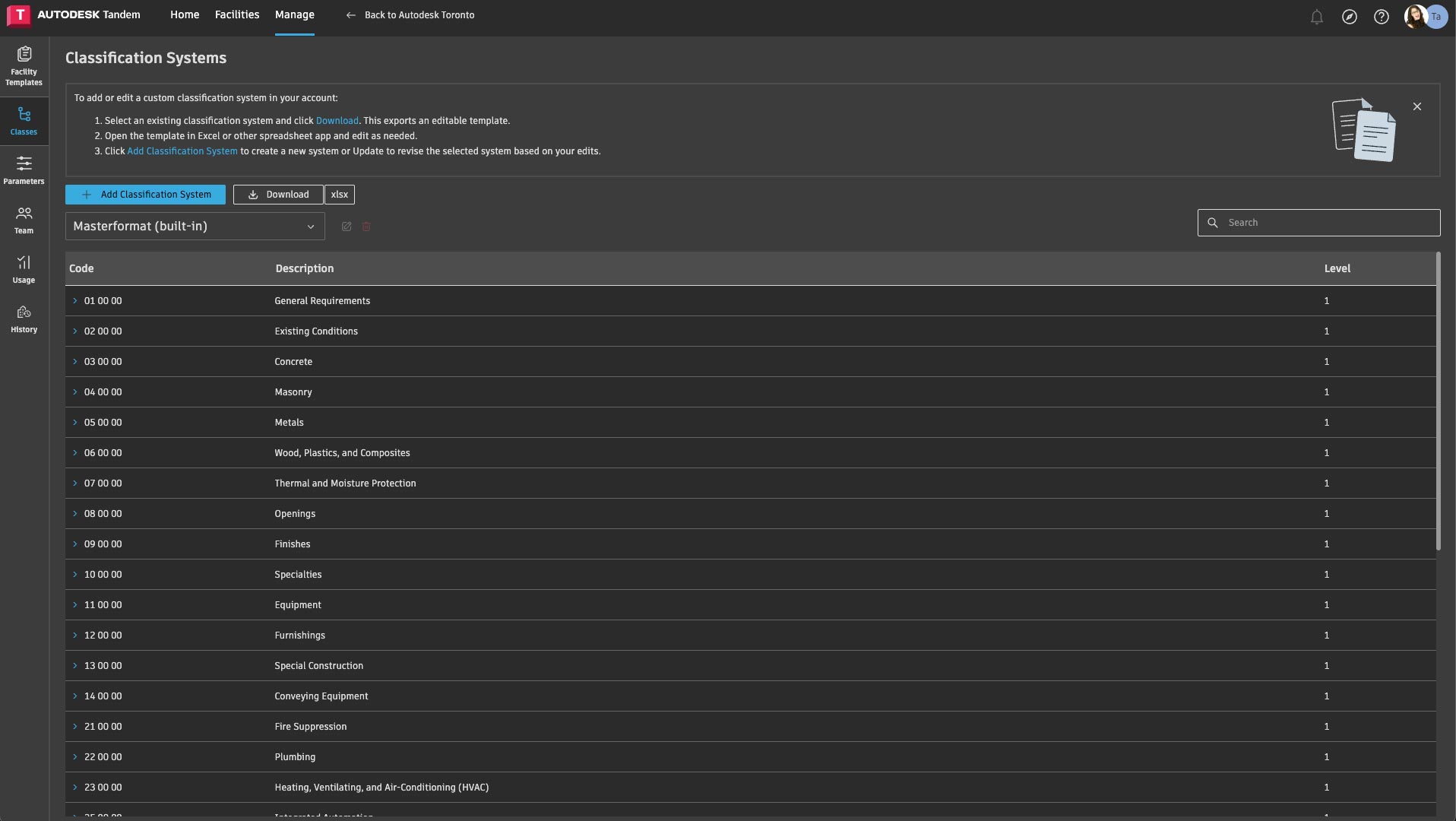Switch to the Facilities tab
The height and width of the screenshot is (821, 1456).
(236, 14)
